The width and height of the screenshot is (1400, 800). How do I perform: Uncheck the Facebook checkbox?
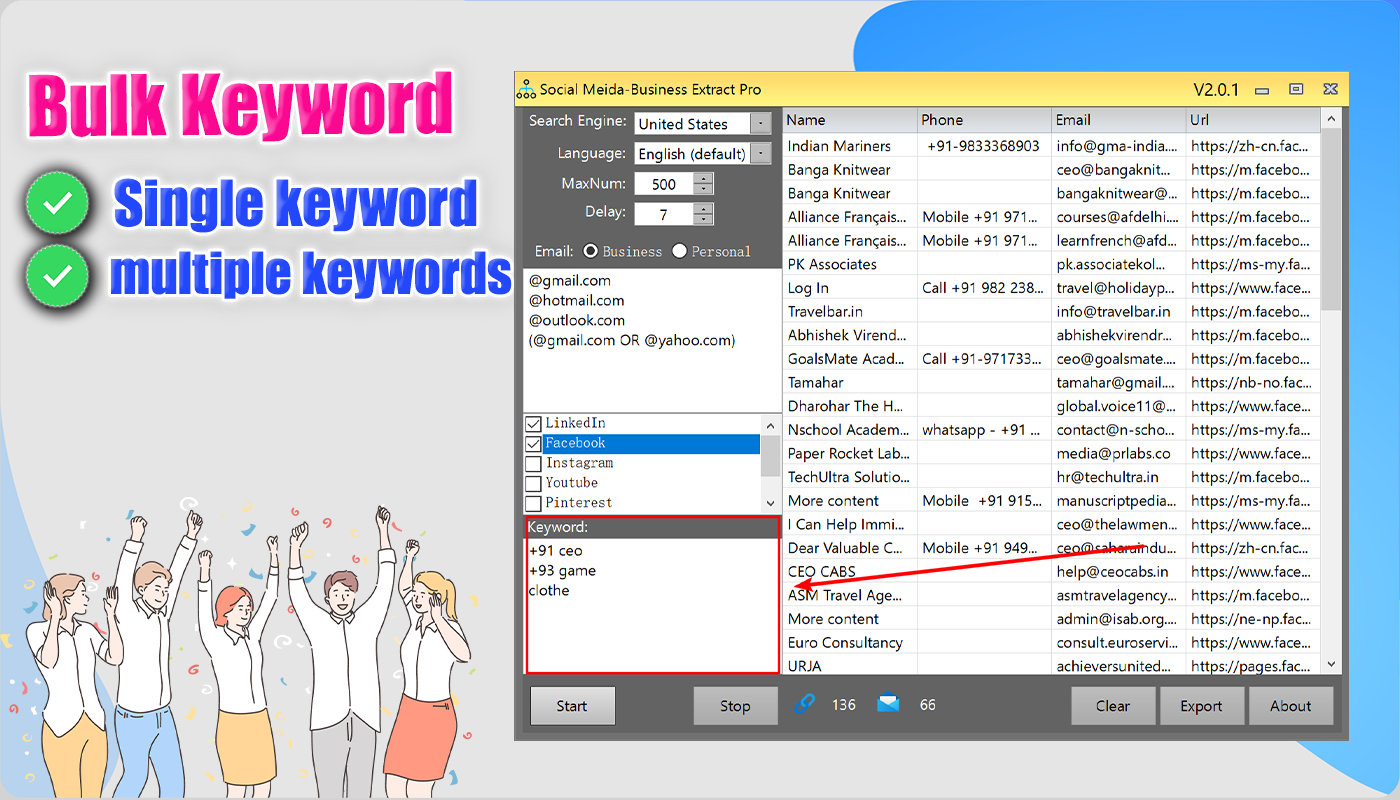click(x=533, y=444)
